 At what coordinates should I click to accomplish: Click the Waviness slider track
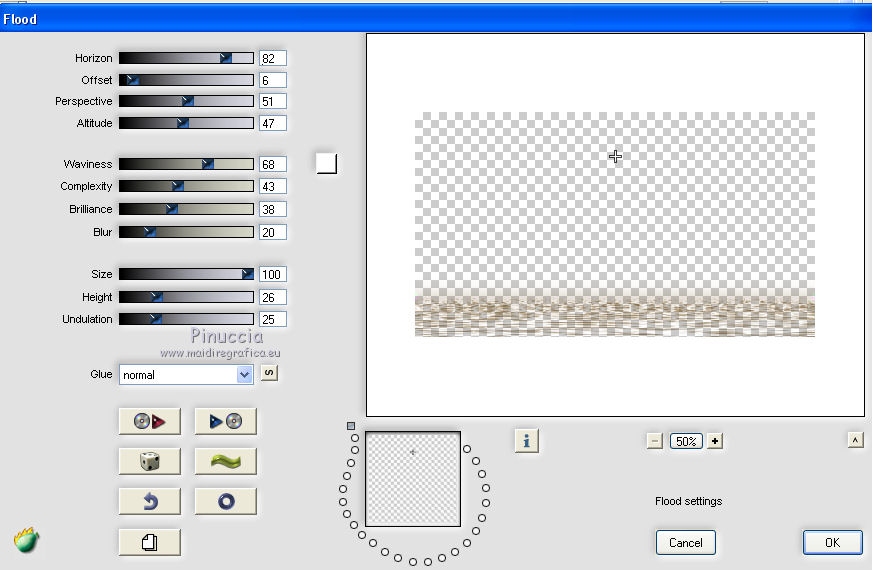(186, 164)
